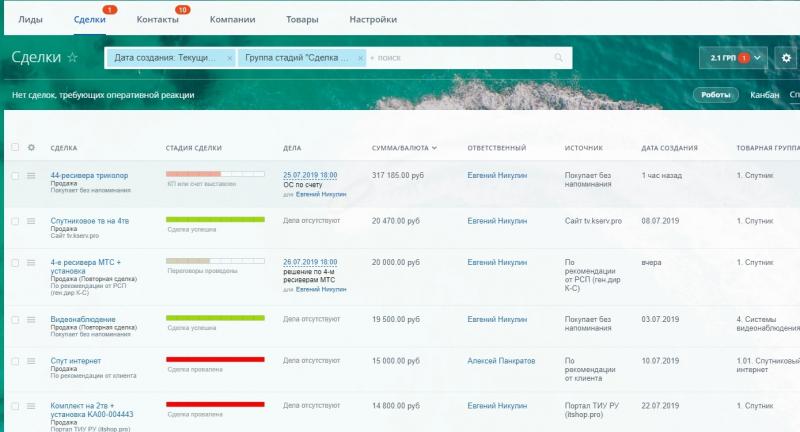Open row menu for Спутниковое тв на 4тв

click(x=31, y=221)
